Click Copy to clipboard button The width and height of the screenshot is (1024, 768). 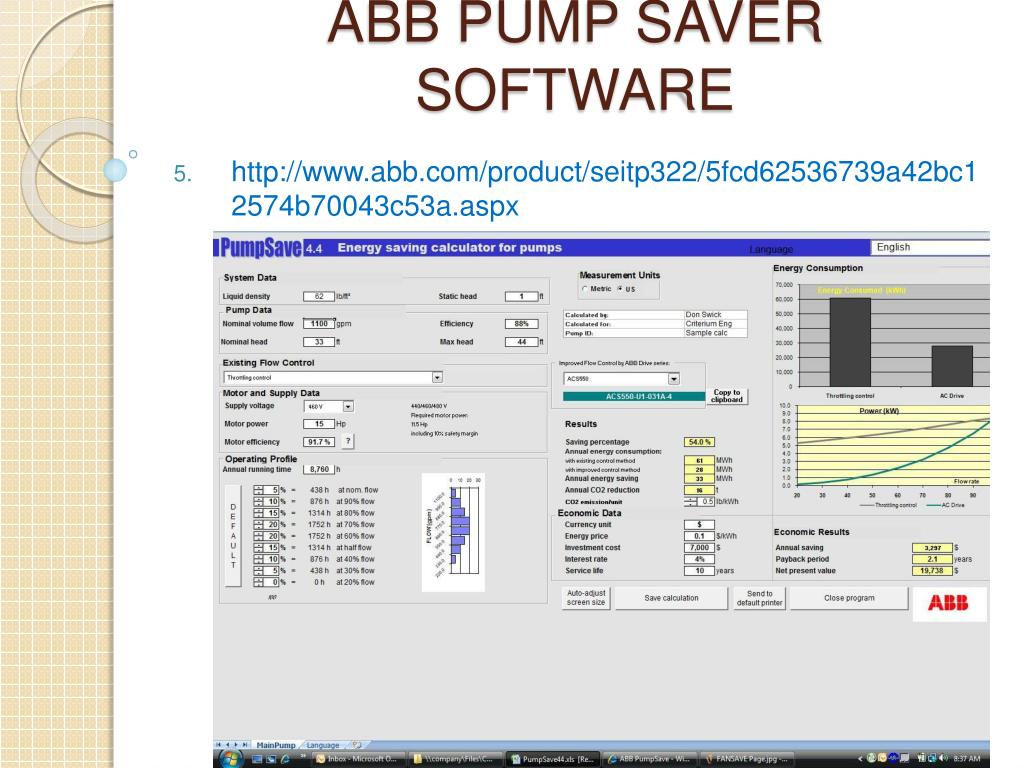727,396
